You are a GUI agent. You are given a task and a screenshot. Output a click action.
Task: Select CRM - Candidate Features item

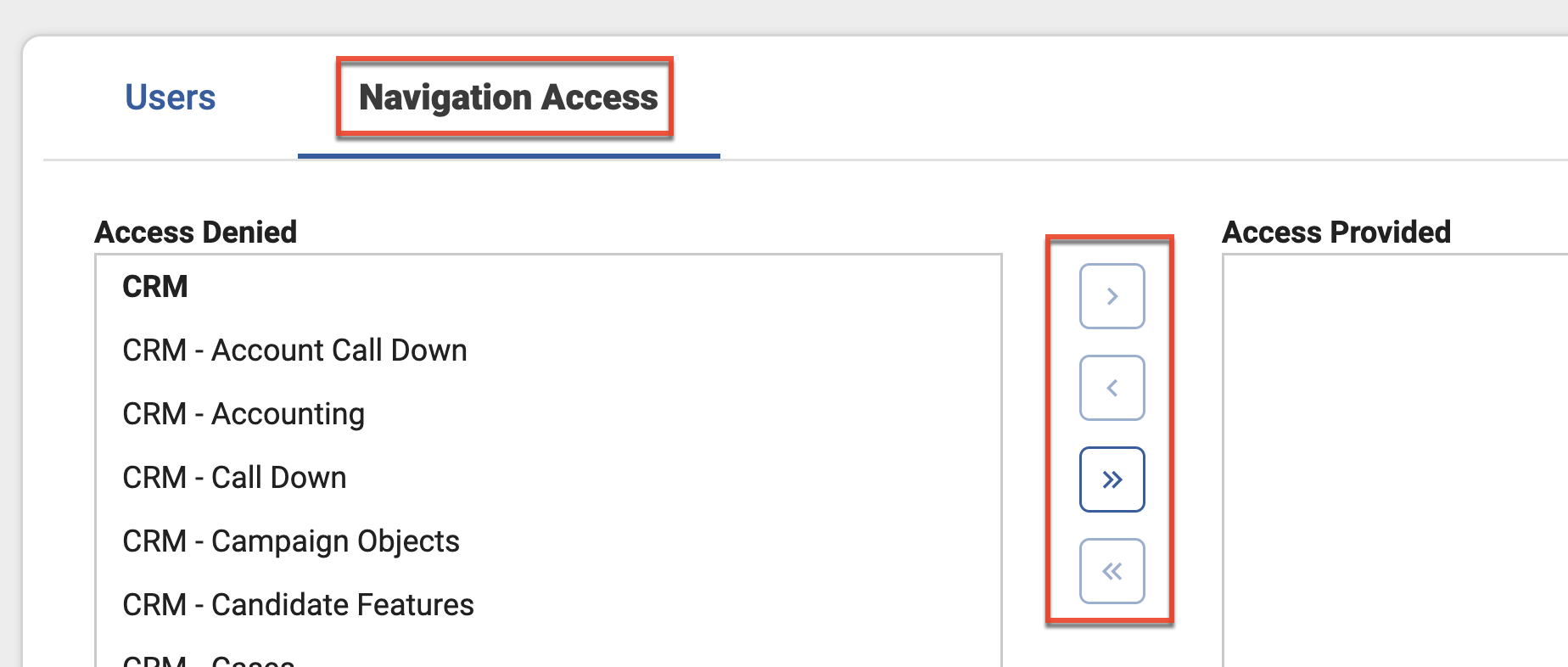pos(298,605)
